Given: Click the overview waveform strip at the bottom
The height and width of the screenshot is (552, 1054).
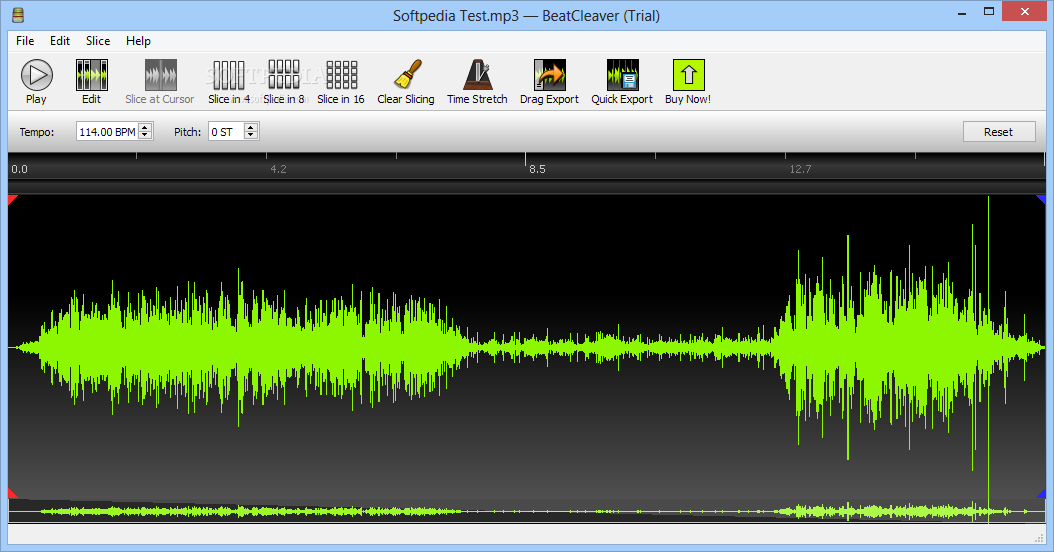Looking at the screenshot, I should pos(527,511).
